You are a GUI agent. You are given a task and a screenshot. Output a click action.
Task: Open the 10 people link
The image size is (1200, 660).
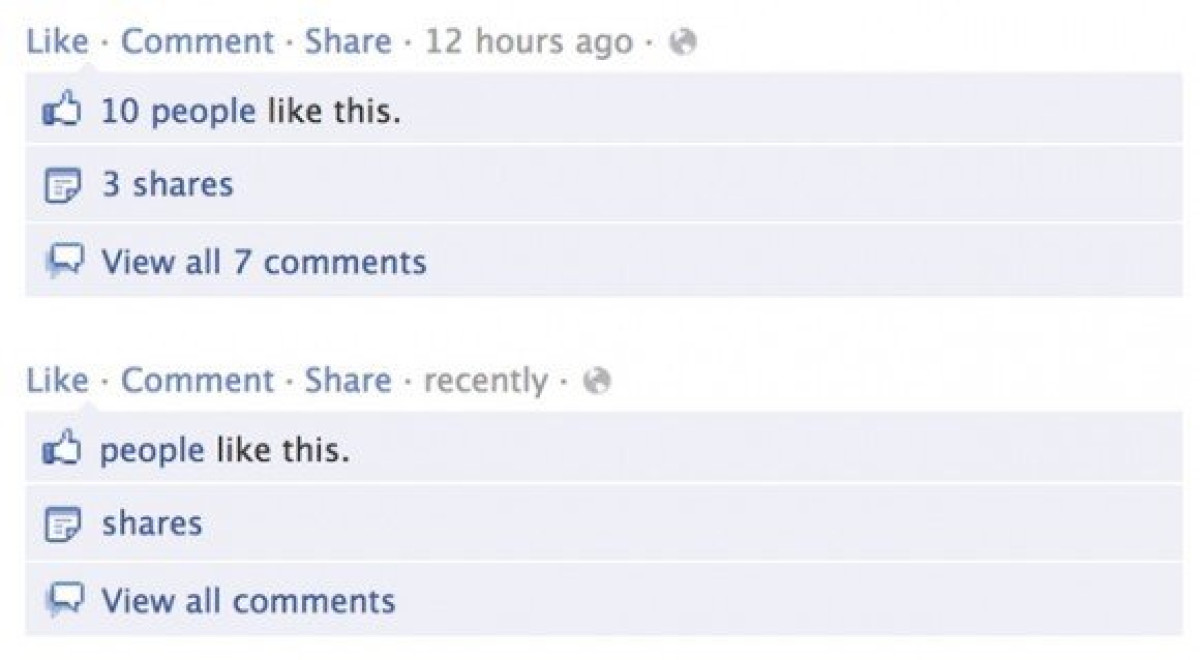[x=178, y=111]
